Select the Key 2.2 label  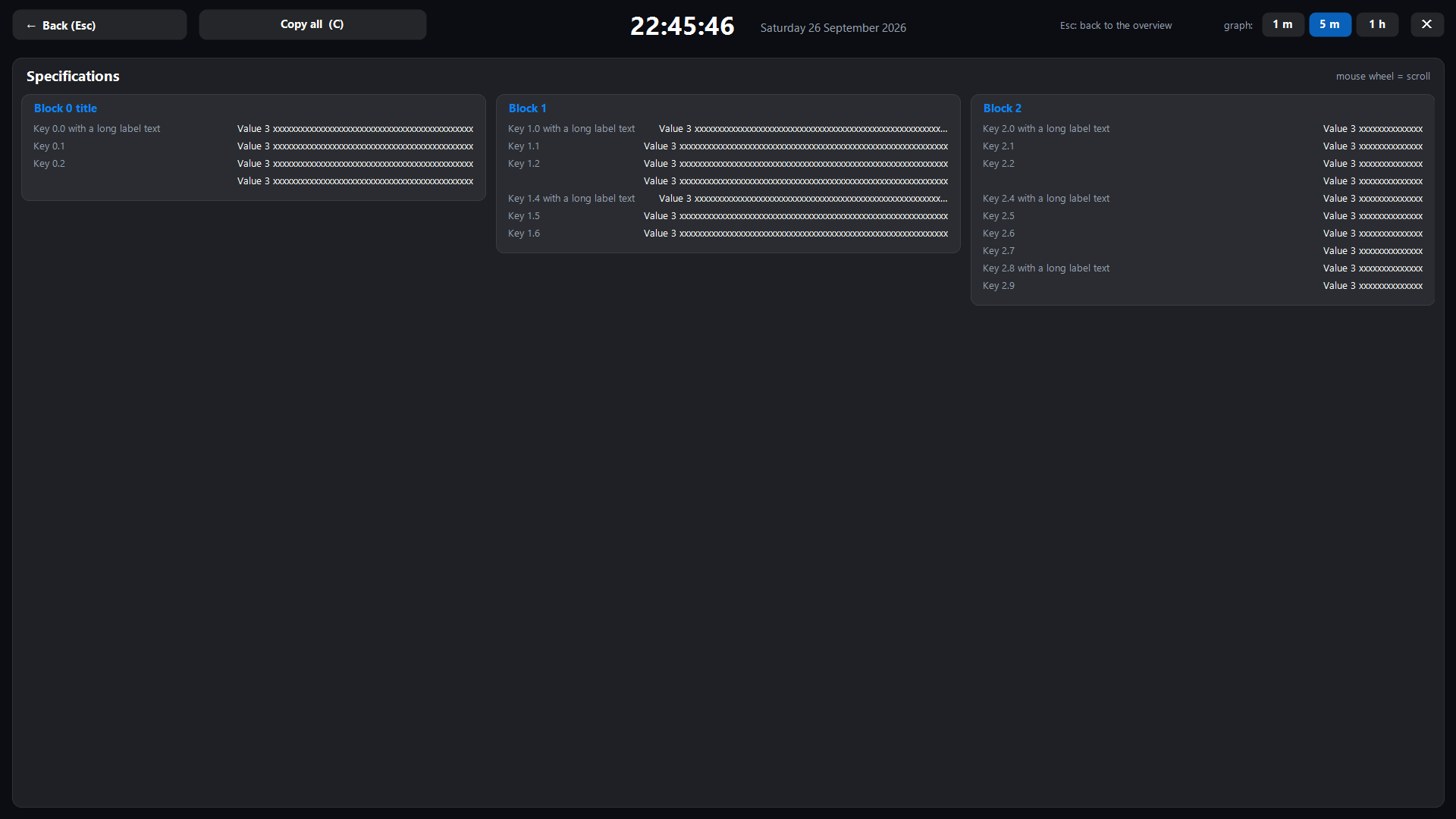click(999, 164)
